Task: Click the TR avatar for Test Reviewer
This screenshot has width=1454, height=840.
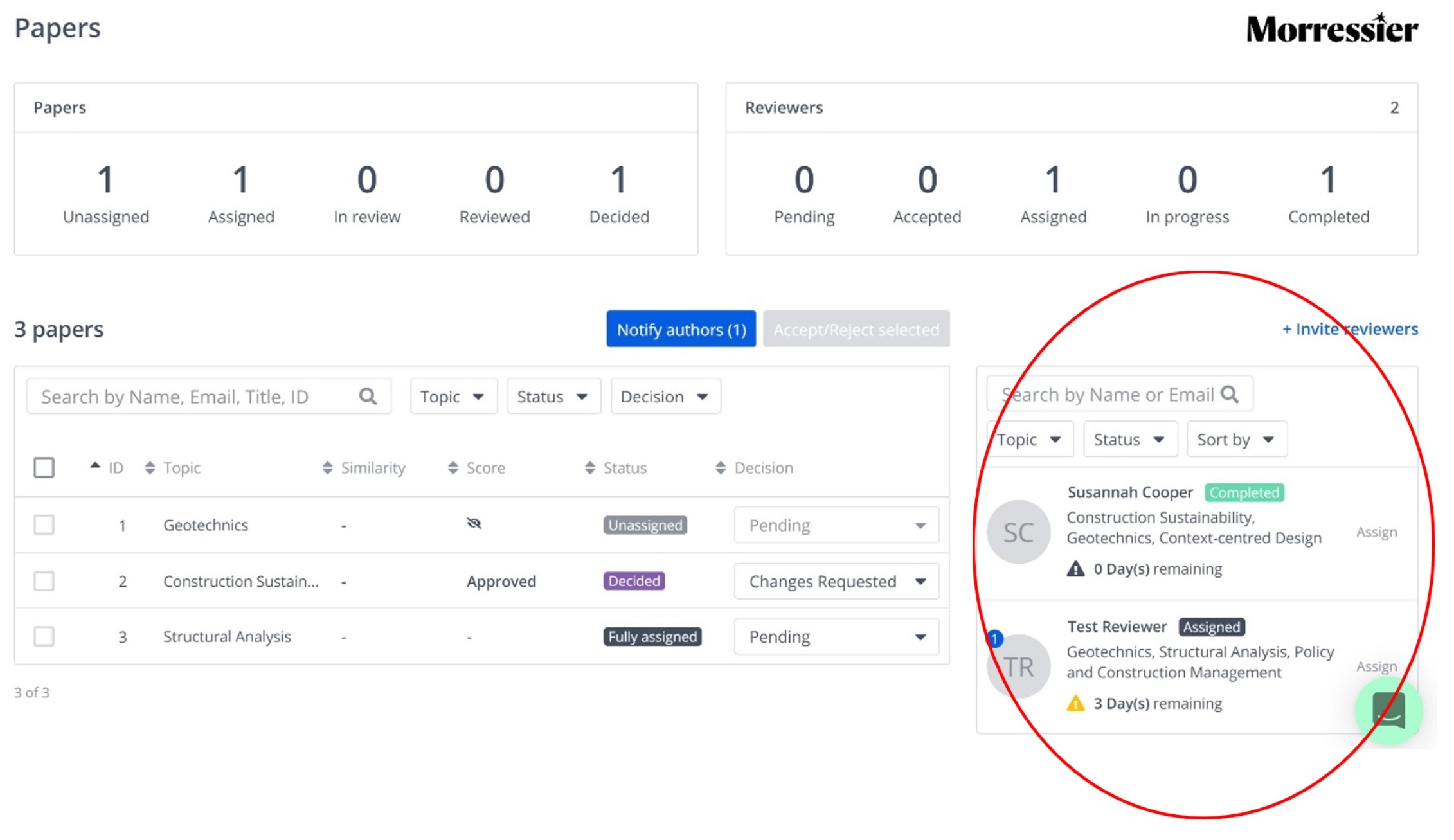Action: tap(1018, 666)
